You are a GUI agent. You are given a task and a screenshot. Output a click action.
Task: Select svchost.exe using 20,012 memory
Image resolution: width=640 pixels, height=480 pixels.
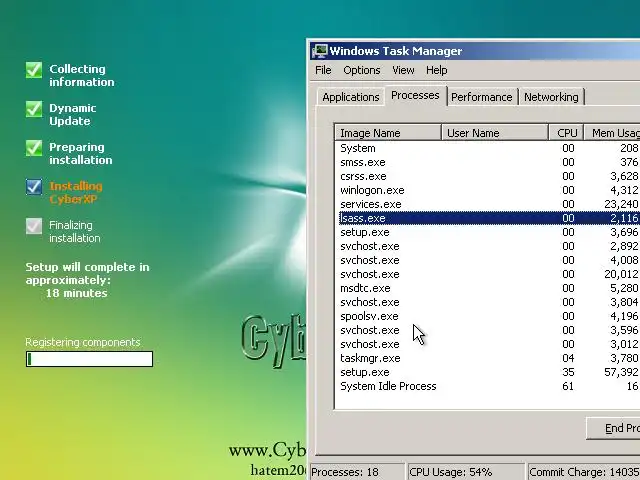coord(488,274)
